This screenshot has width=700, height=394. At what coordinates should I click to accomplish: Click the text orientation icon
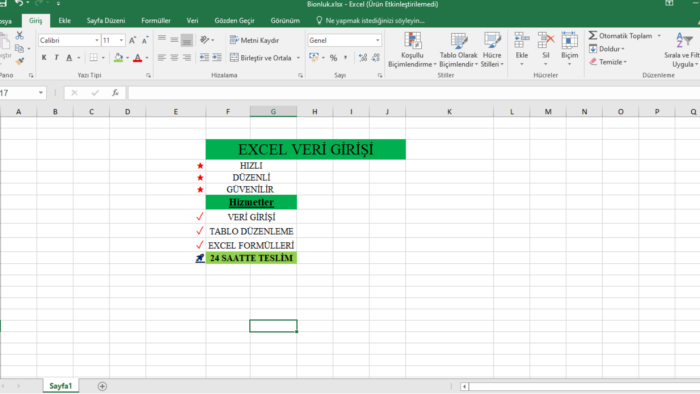[204, 40]
